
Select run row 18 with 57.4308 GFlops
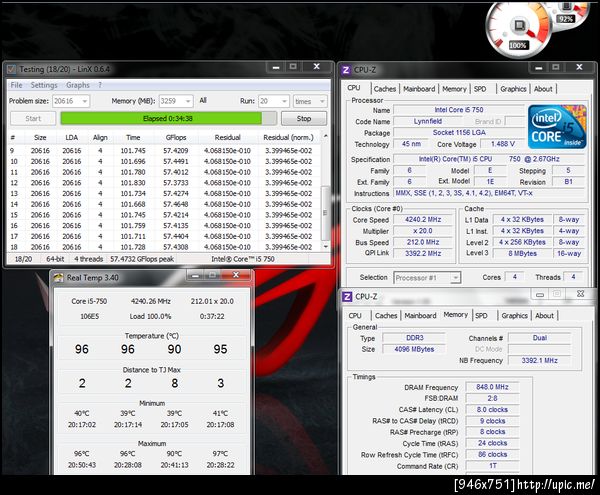click(x=164, y=247)
